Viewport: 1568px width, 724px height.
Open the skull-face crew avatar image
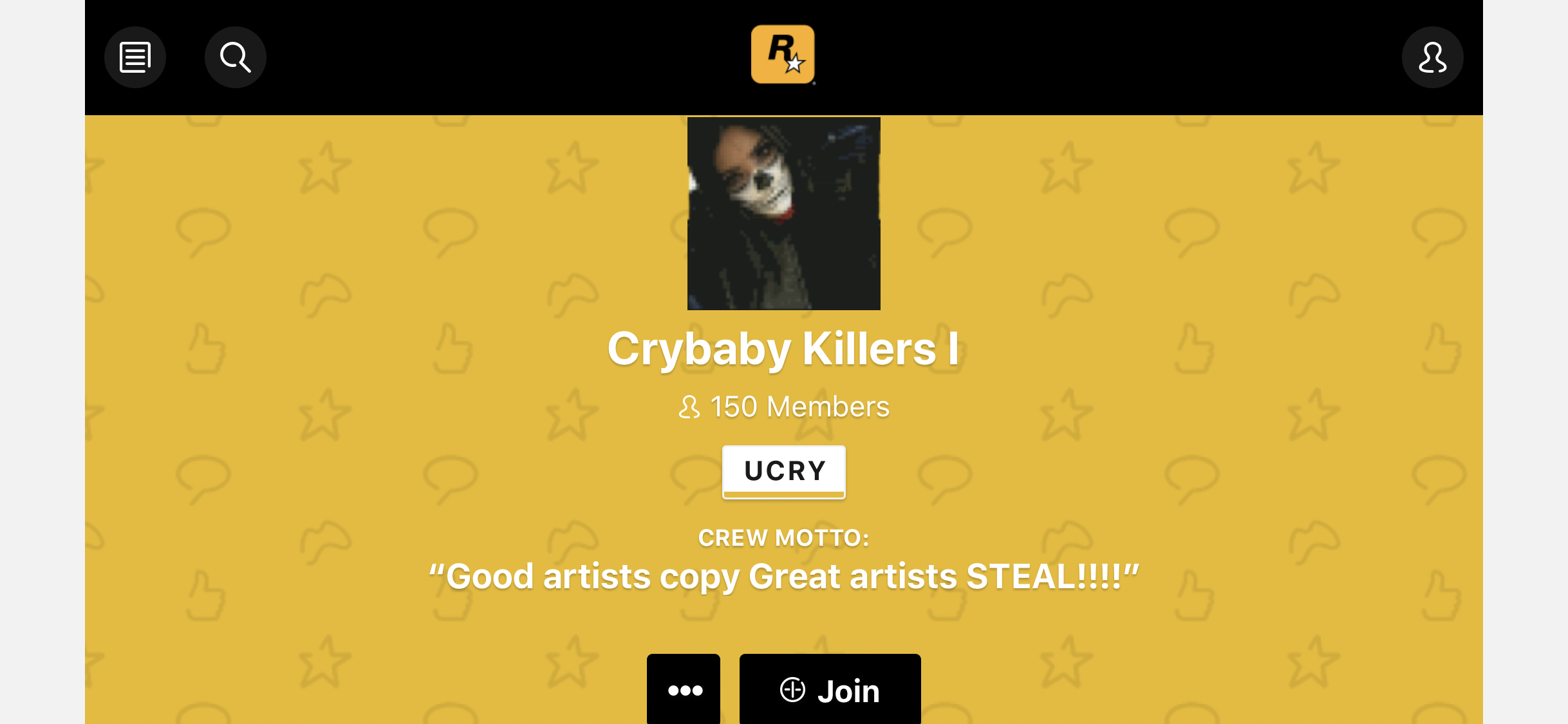[784, 214]
